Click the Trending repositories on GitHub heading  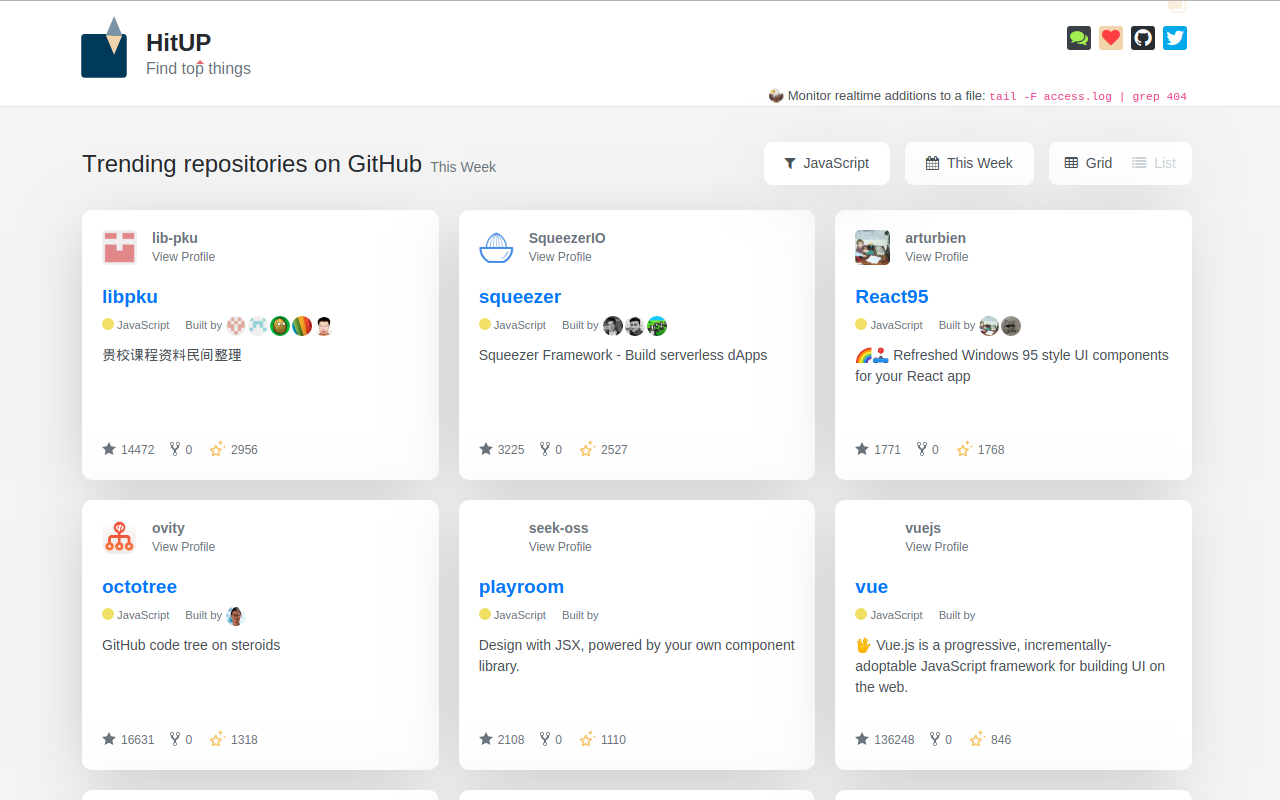252,164
